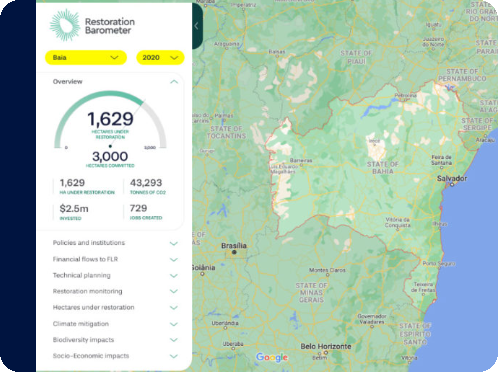Click Palmas city label on map

tap(224, 116)
